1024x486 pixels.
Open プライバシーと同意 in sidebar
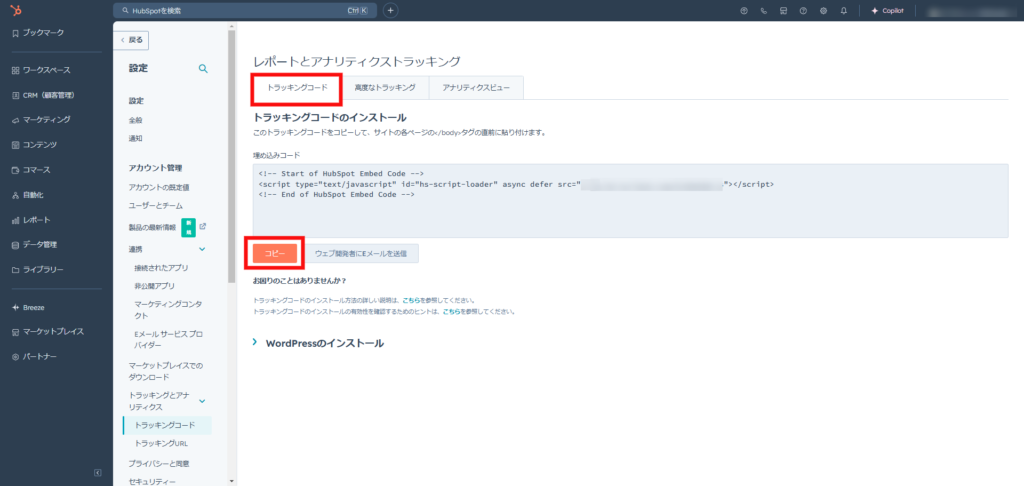pyautogui.click(x=159, y=464)
